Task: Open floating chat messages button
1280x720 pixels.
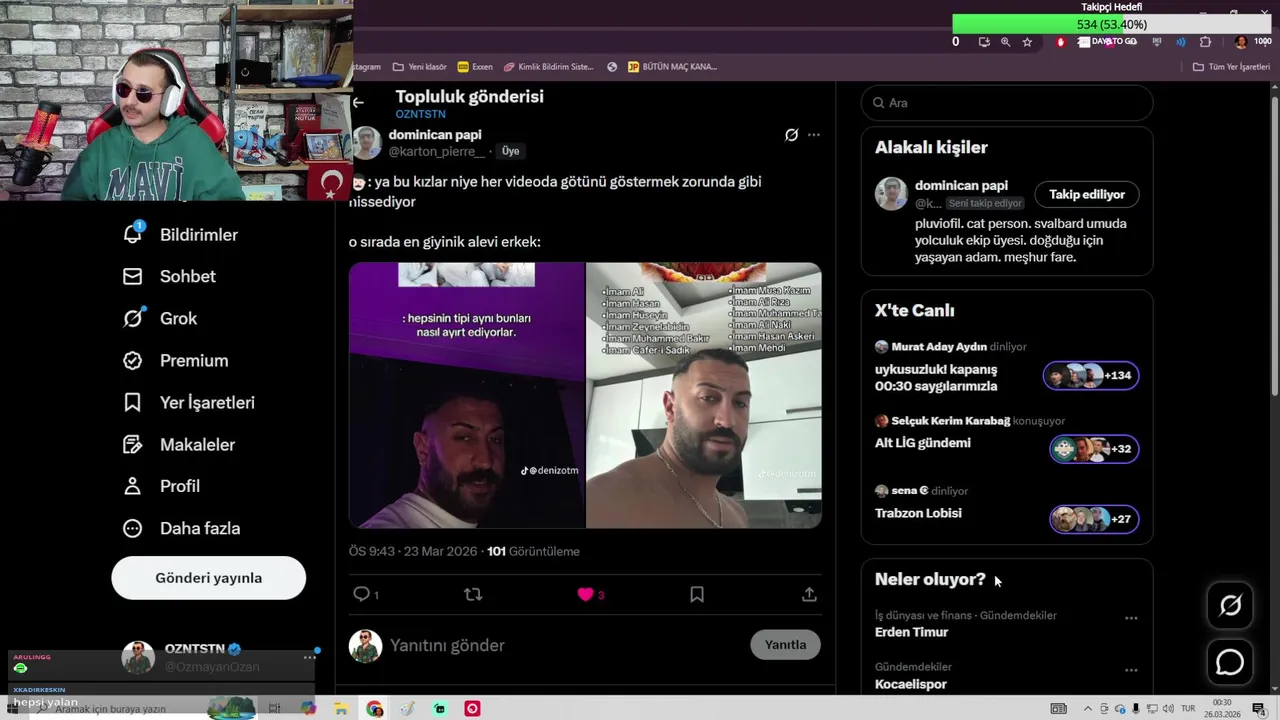Action: point(1230,663)
